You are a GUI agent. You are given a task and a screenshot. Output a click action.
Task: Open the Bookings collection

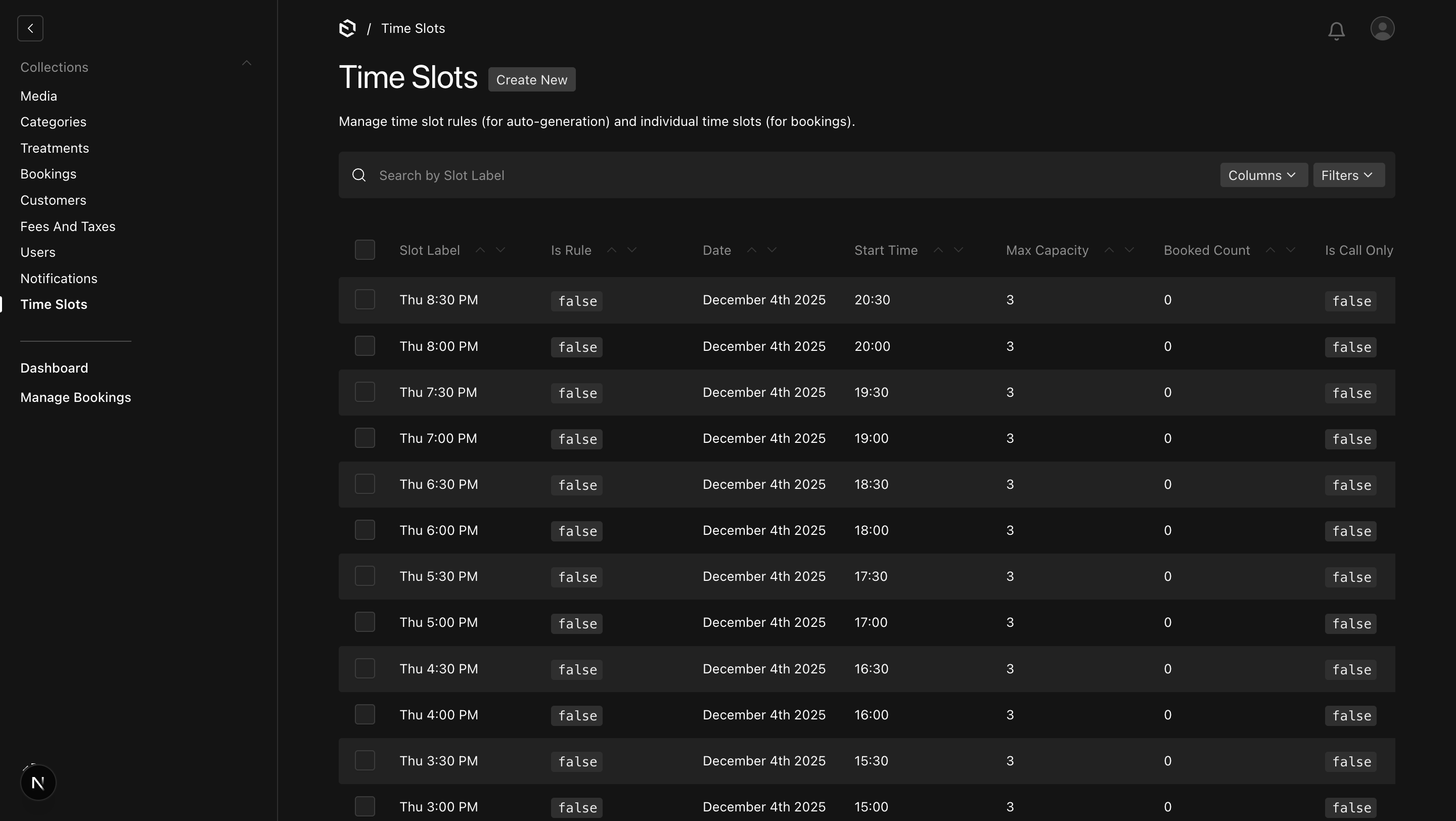pyautogui.click(x=48, y=173)
